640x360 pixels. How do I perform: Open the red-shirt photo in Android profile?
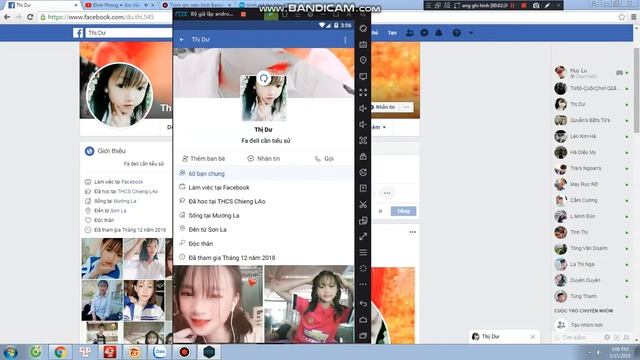tap(309, 304)
